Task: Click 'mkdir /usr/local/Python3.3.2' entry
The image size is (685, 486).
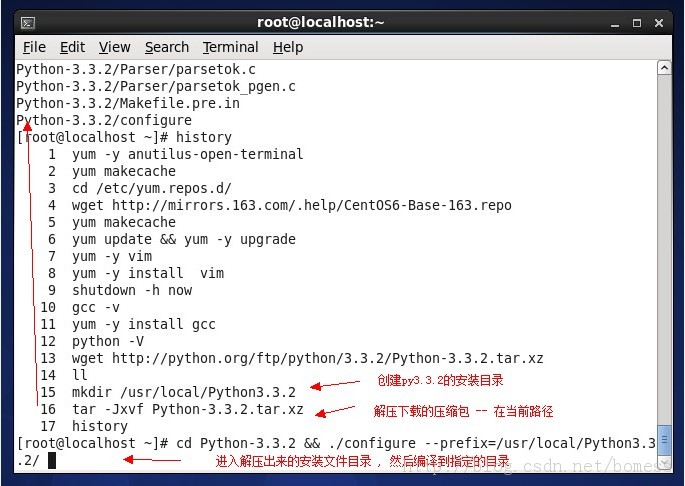Action: 183,392
